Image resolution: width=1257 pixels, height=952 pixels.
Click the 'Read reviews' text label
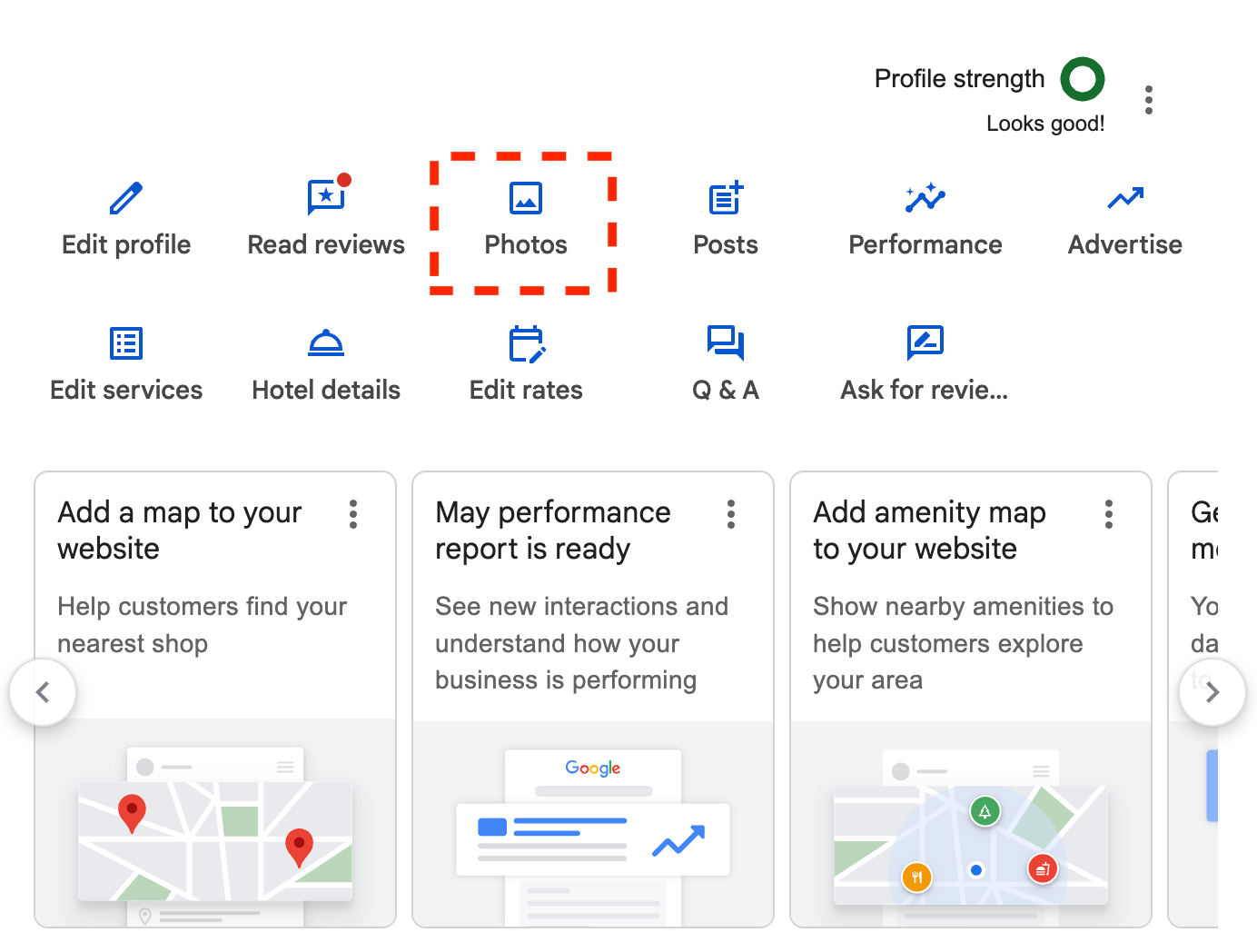(326, 244)
